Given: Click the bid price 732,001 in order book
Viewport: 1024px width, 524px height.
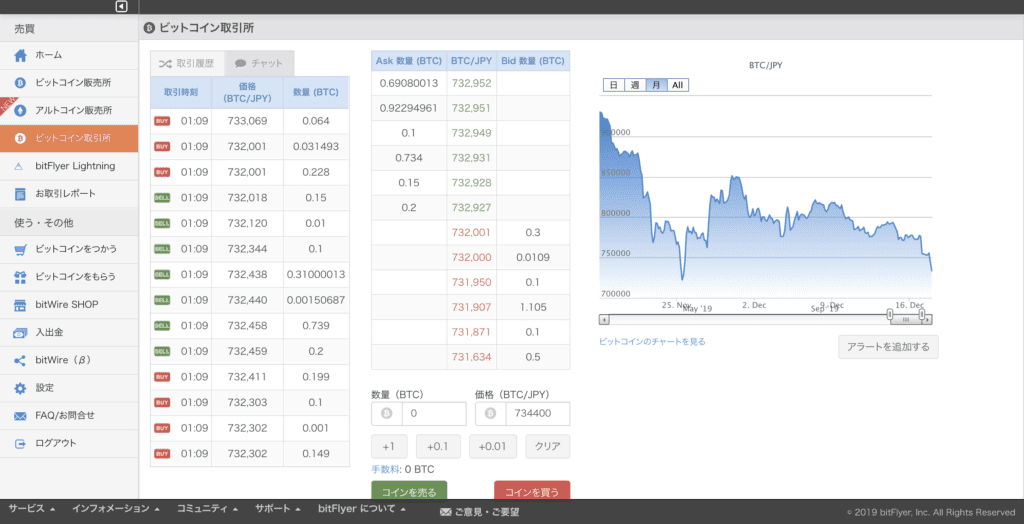Looking at the screenshot, I should pos(471,233).
